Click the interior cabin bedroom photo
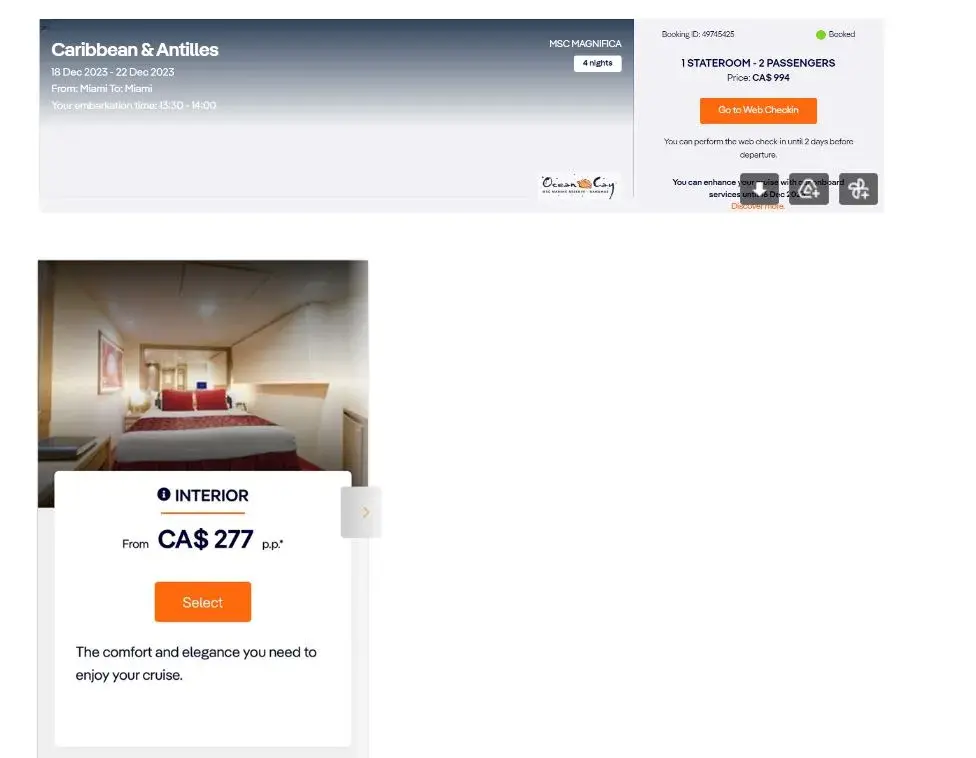The width and height of the screenshot is (976, 758). (203, 366)
